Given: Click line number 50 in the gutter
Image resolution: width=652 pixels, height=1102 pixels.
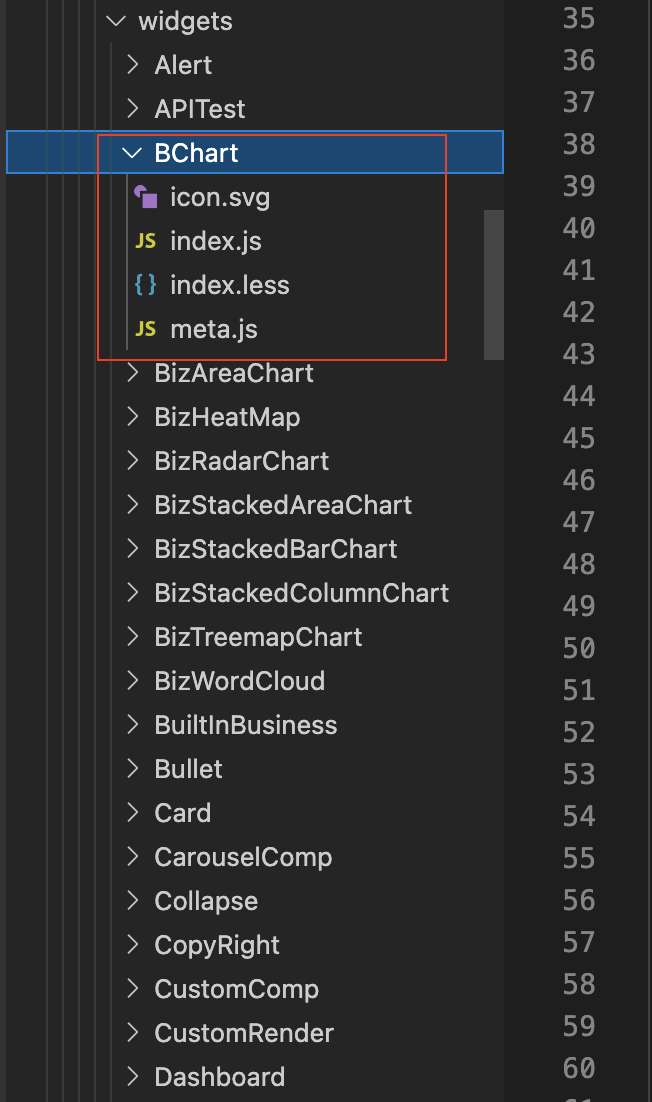Looking at the screenshot, I should [x=579, y=648].
